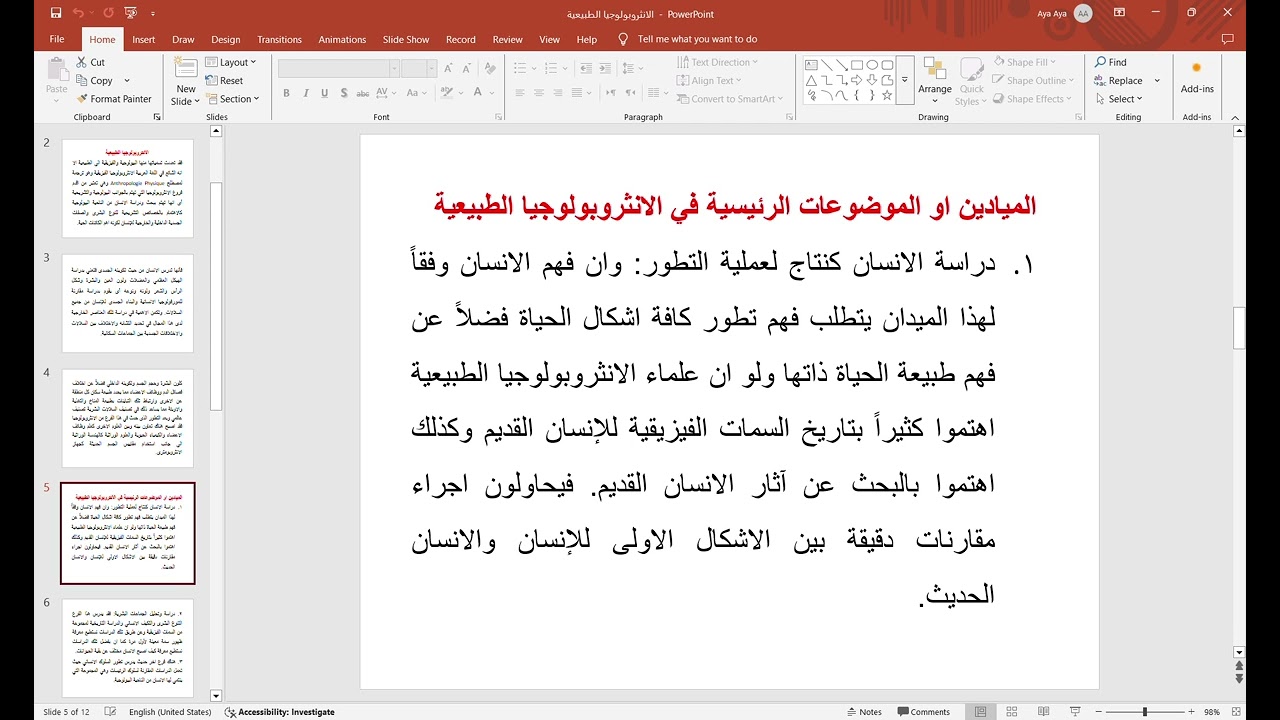The image size is (1280, 720).
Task: Select the Isosceles Triangle shape
Action: point(812,80)
